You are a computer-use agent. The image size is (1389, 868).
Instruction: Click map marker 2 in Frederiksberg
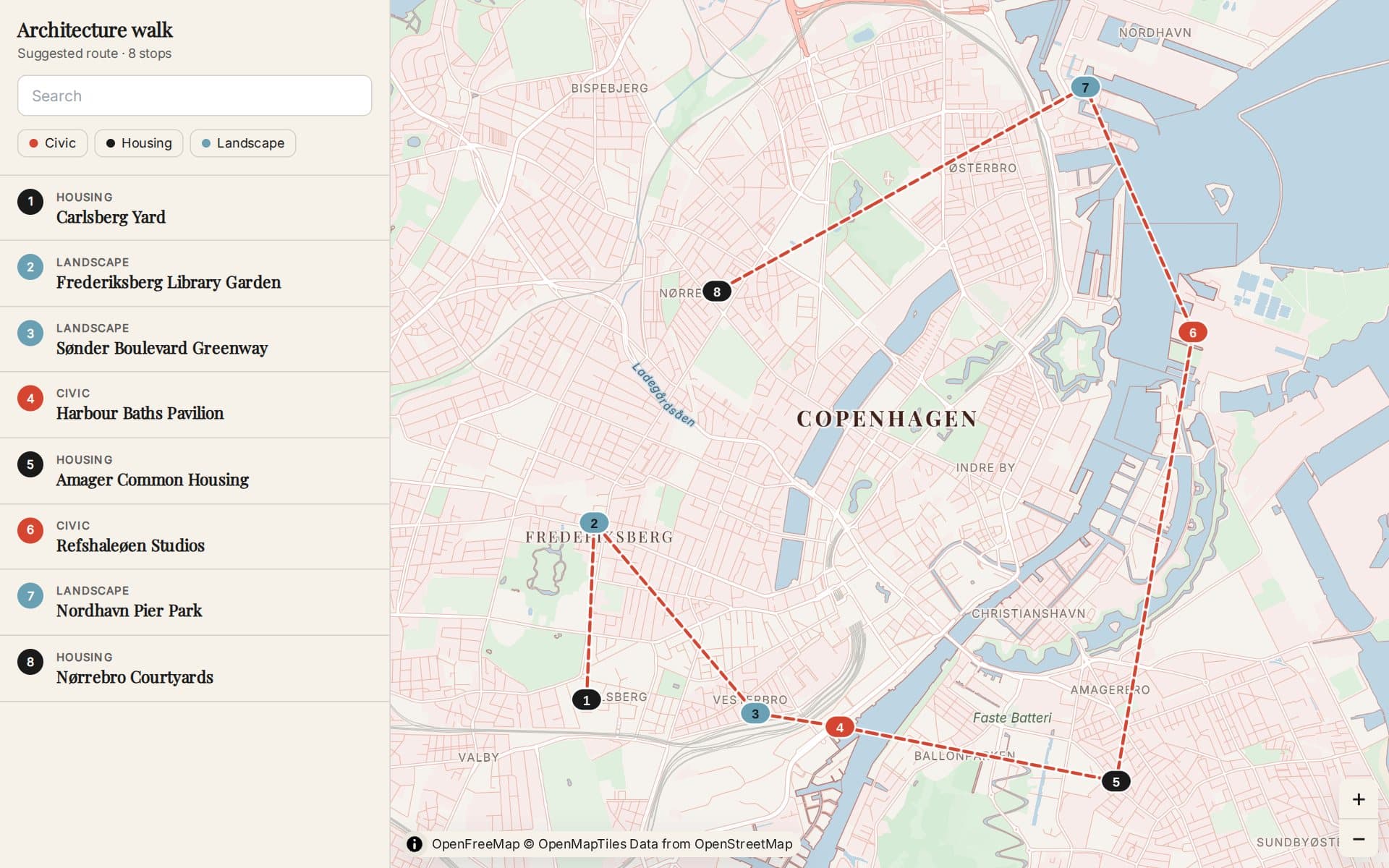[x=594, y=522]
